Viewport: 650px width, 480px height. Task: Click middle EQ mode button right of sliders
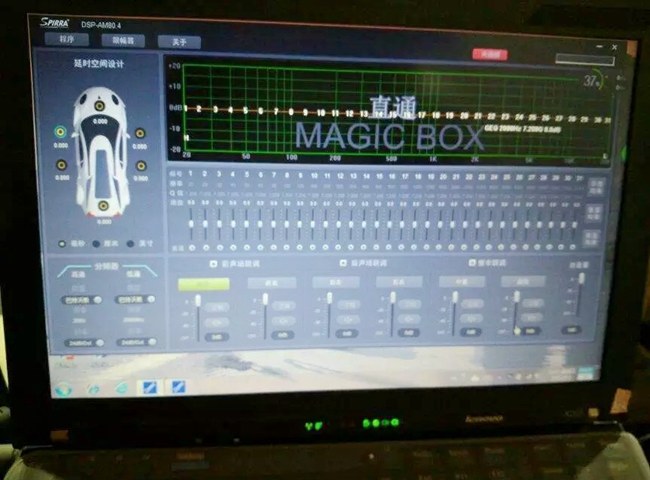(594, 213)
